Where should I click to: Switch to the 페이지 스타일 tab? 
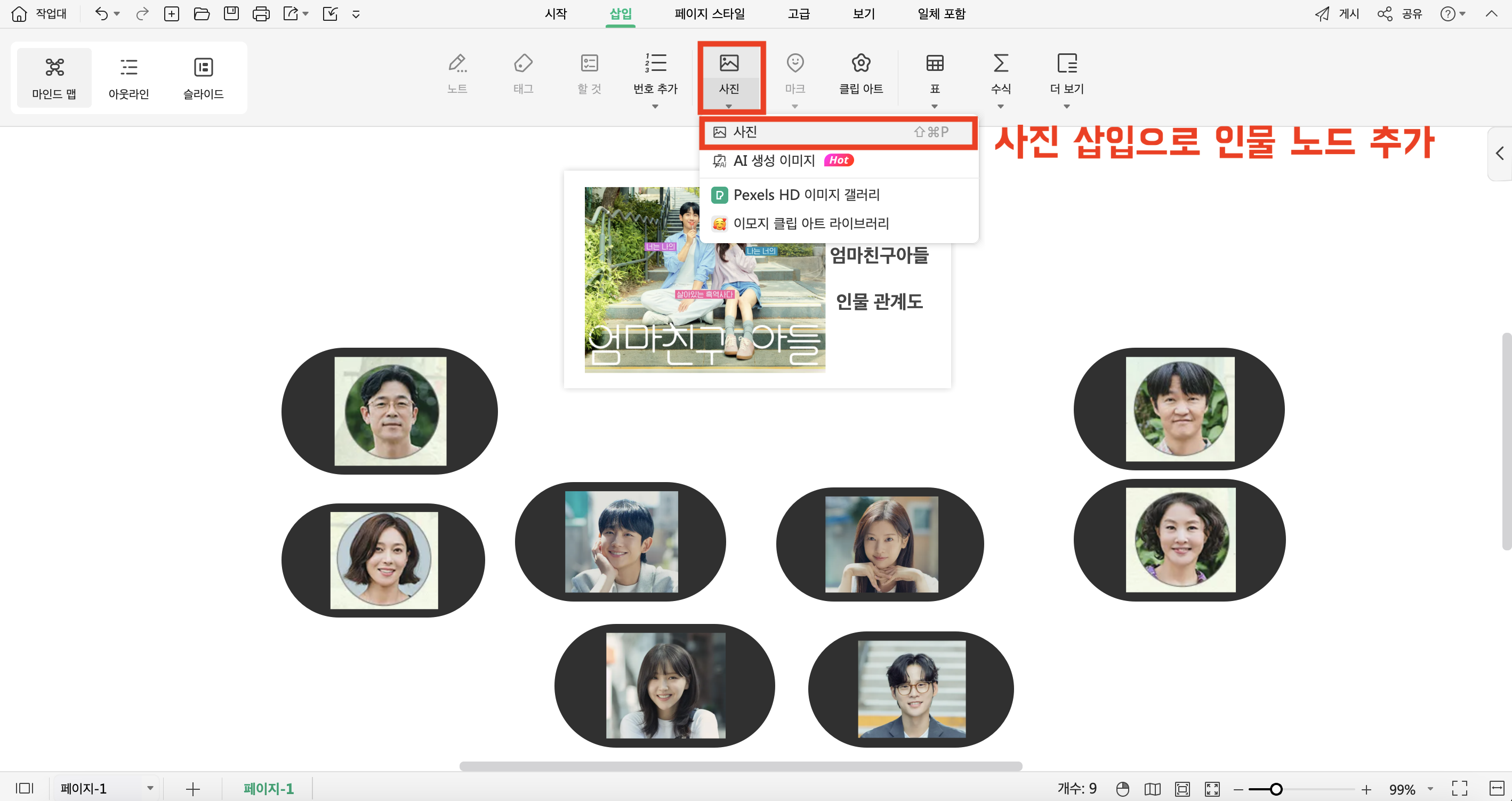coord(710,13)
